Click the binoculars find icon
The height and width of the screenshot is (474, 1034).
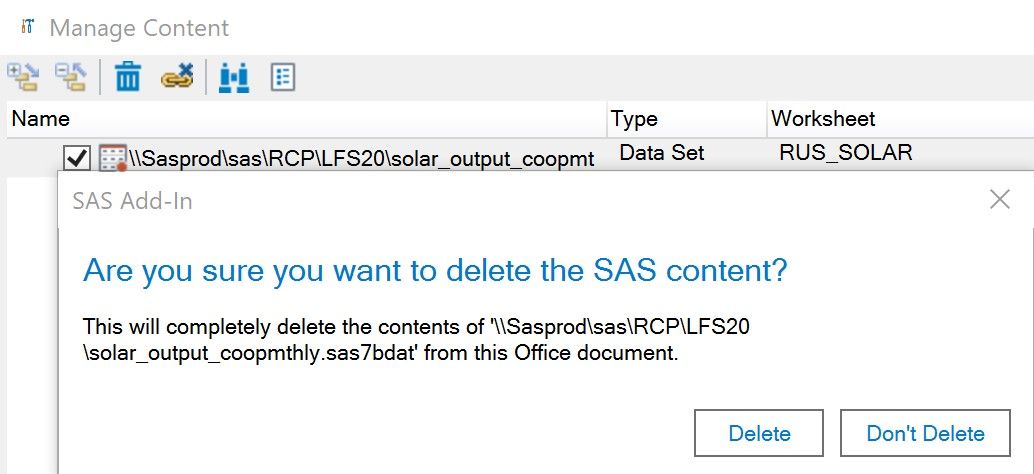pos(233,77)
